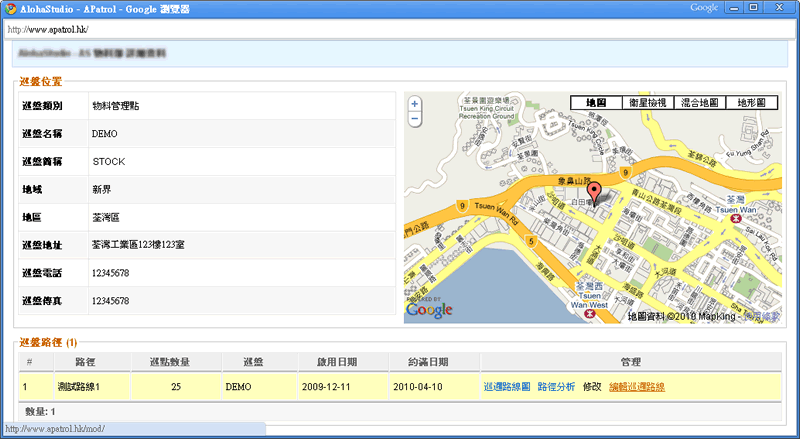800x439 pixels.
Task: Click DEMO value beside 巡盤名稱
Action: [x=105, y=134]
